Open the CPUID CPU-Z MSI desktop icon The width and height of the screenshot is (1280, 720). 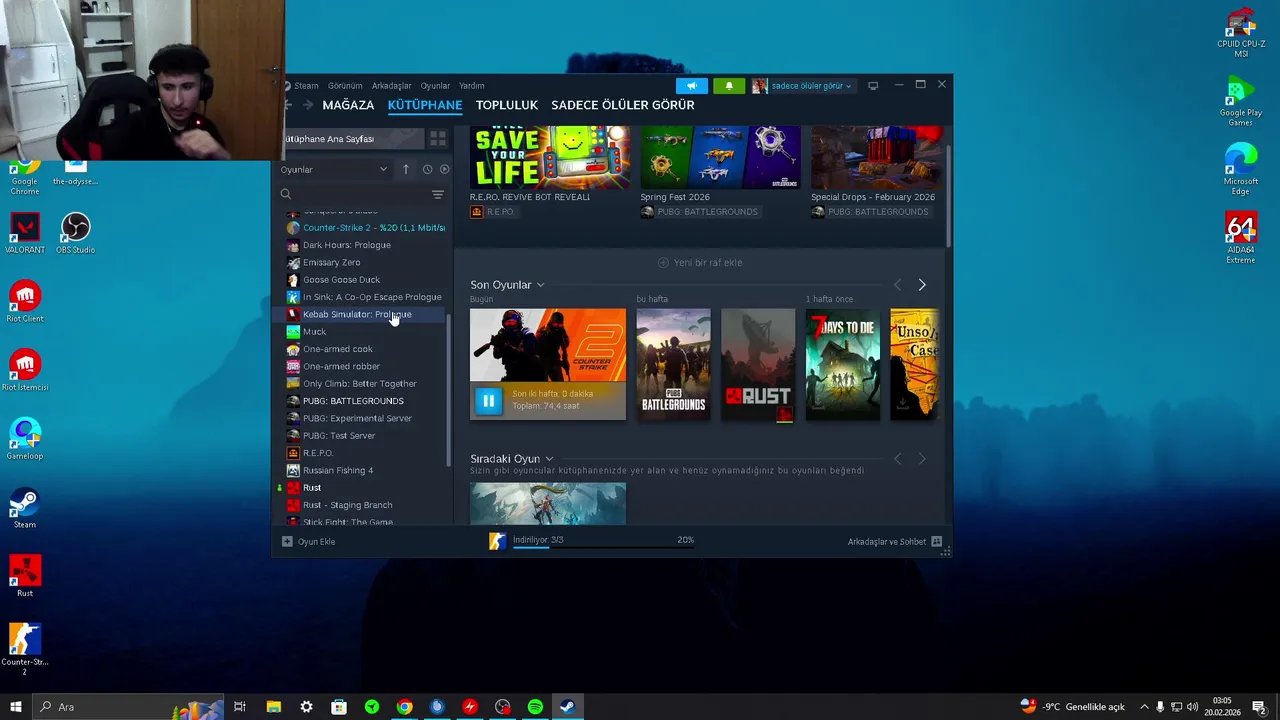1241,33
